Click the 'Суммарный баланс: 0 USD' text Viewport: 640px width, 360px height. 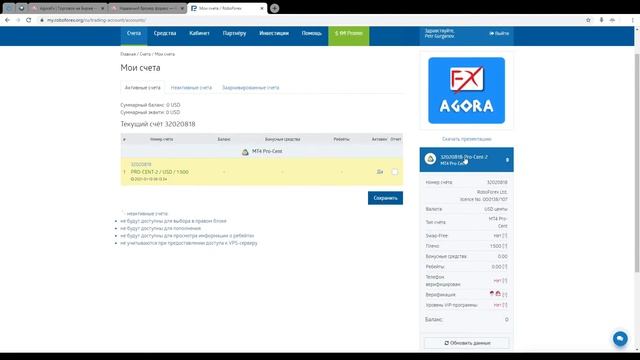(x=150, y=105)
